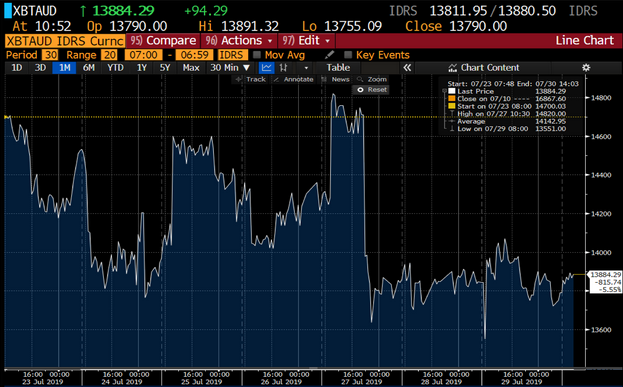The width and height of the screenshot is (623, 387).
Task: Edit the Range value 20 field
Action: [x=110, y=55]
